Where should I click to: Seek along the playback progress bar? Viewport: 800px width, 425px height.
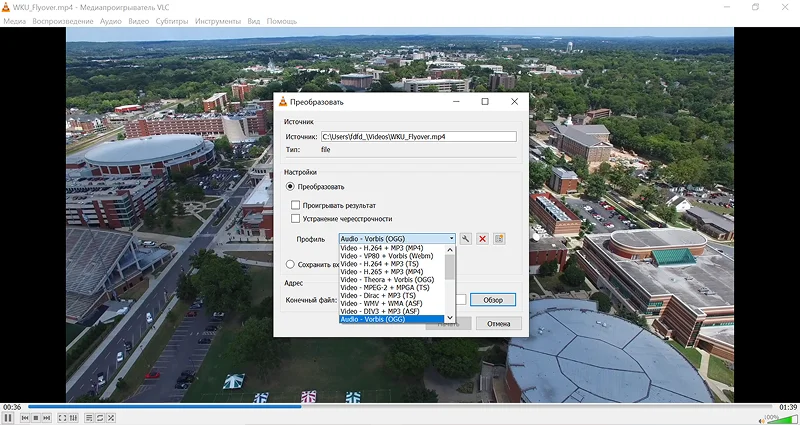pyautogui.click(x=400, y=407)
